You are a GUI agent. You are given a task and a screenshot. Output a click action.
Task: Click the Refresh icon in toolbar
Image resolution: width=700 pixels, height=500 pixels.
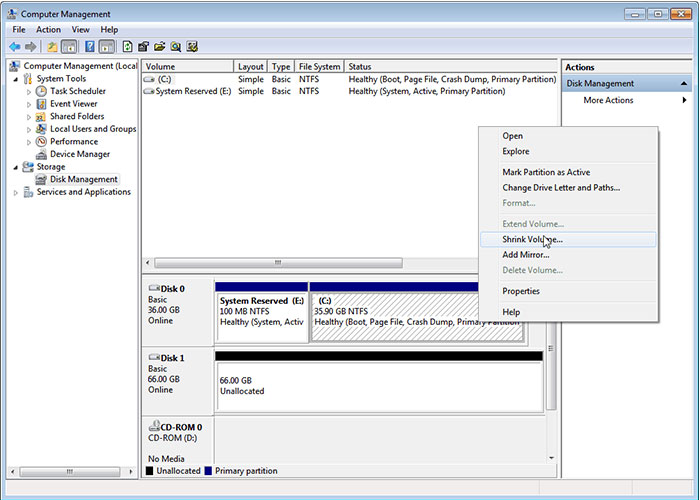coord(128,46)
